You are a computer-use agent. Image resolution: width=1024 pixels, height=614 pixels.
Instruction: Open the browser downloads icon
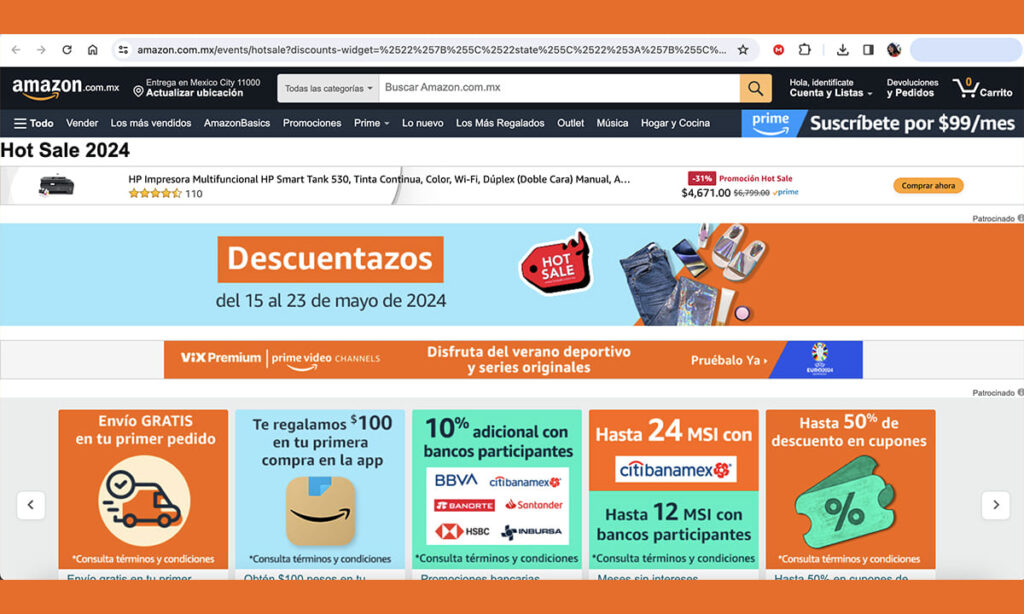click(842, 50)
